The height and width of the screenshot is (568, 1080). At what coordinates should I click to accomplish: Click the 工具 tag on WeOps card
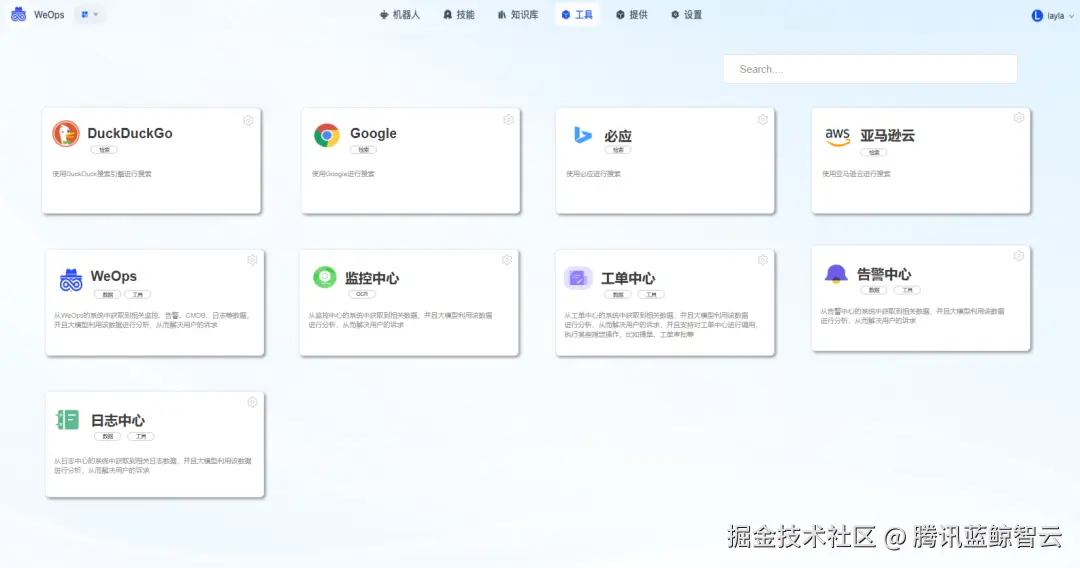coord(138,295)
